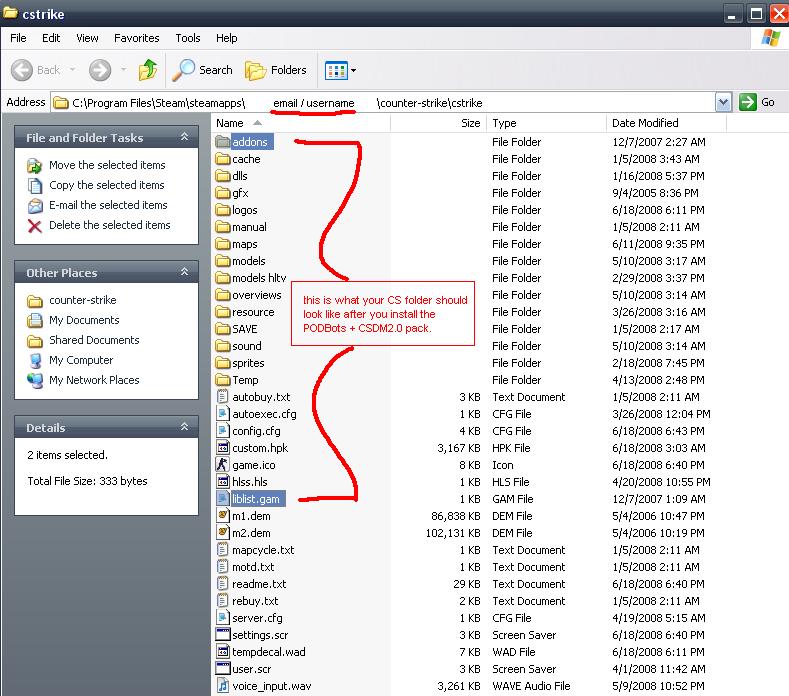Select the dlls folder icon
The width and height of the screenshot is (789, 696).
(222, 176)
